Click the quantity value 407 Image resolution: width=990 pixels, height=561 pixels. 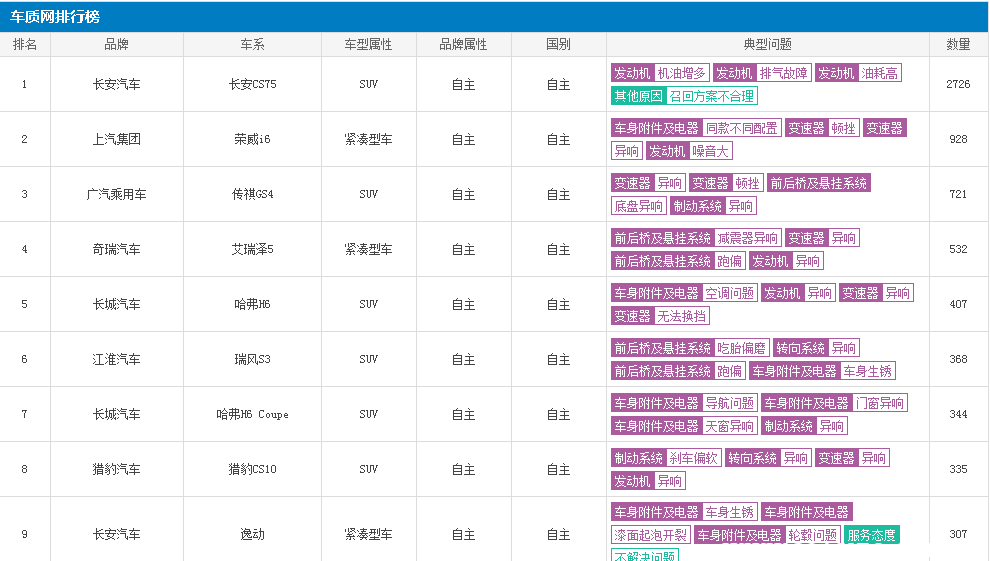(958, 304)
